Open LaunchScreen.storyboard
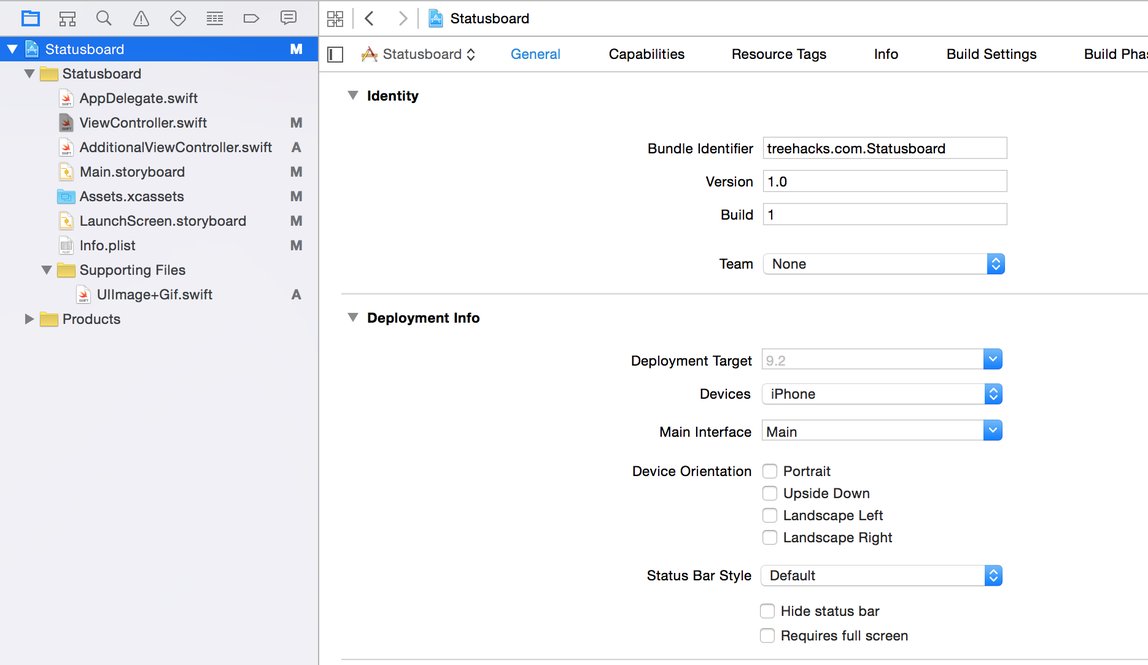This screenshot has height=665, width=1148. 163,221
